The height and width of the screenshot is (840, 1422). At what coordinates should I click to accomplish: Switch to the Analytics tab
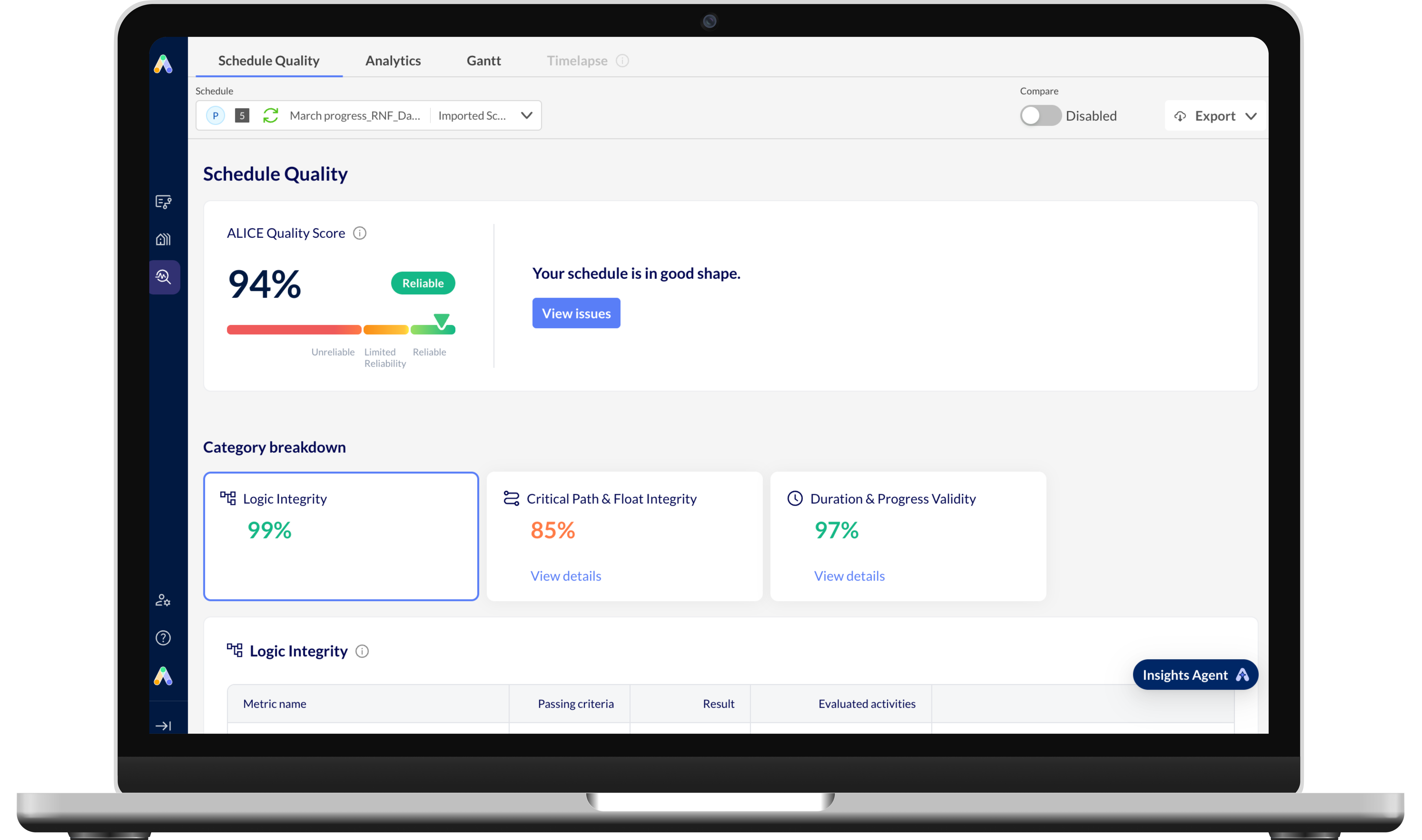tap(393, 61)
